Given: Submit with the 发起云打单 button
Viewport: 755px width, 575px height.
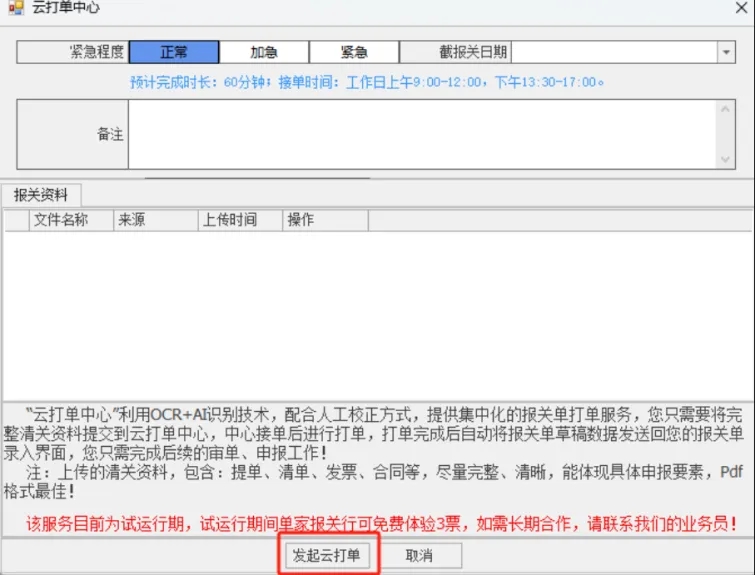Looking at the screenshot, I should point(326,556).
